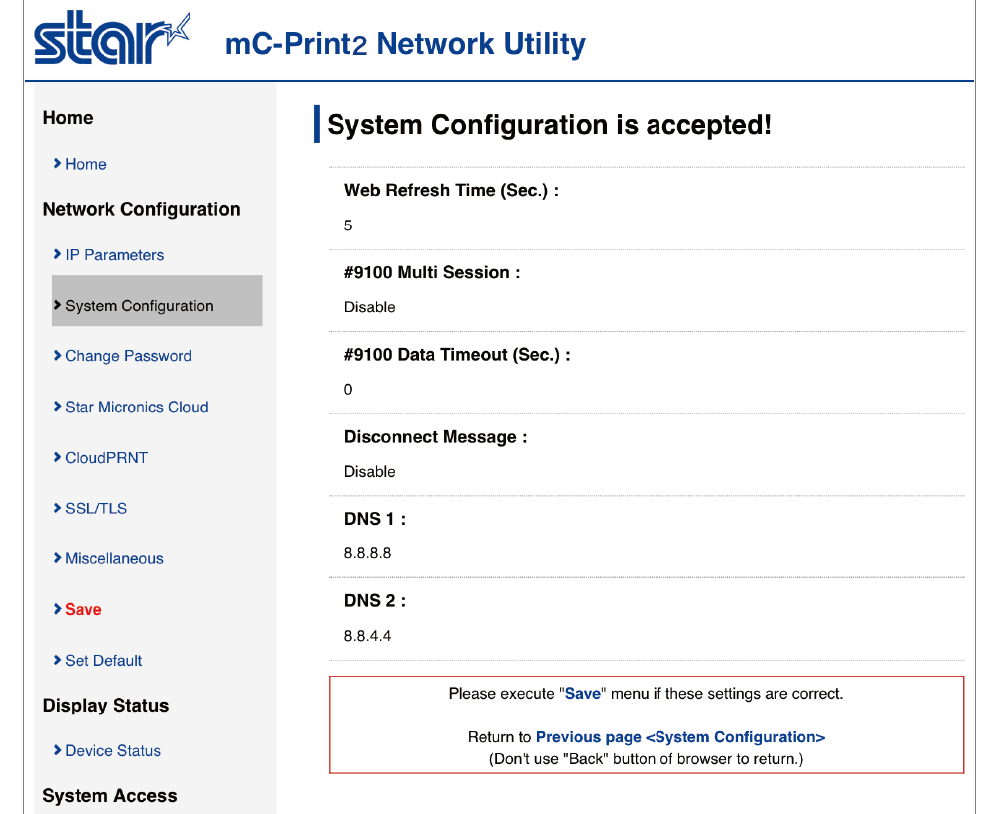
Task: Click the arrow icon before Miscellaneous
Action: pos(57,558)
